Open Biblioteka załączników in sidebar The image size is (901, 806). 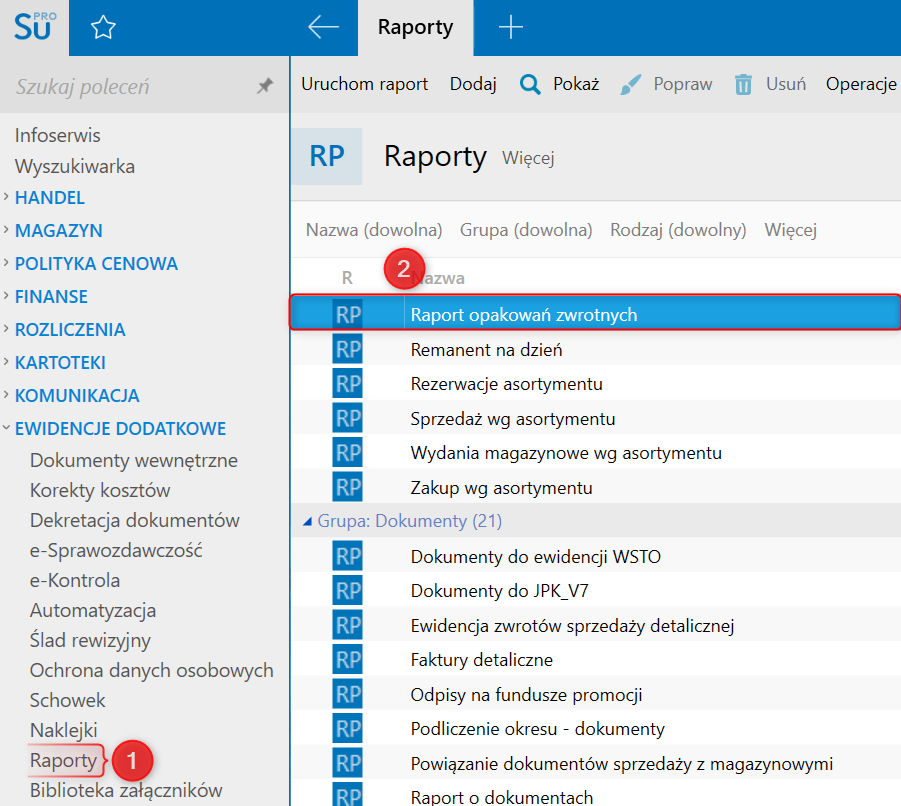coord(125,791)
